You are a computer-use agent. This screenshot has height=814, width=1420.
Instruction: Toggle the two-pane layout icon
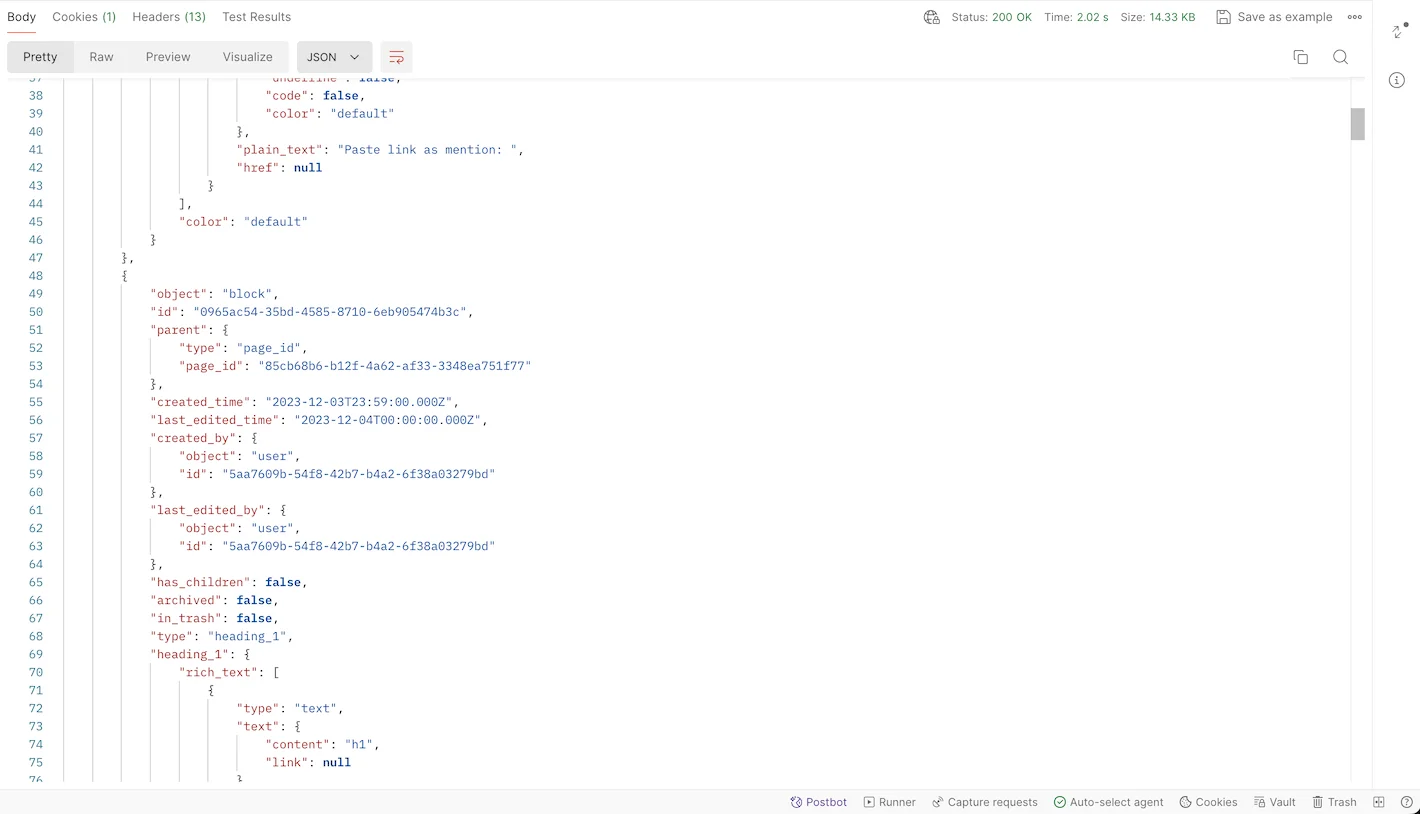click(1379, 802)
